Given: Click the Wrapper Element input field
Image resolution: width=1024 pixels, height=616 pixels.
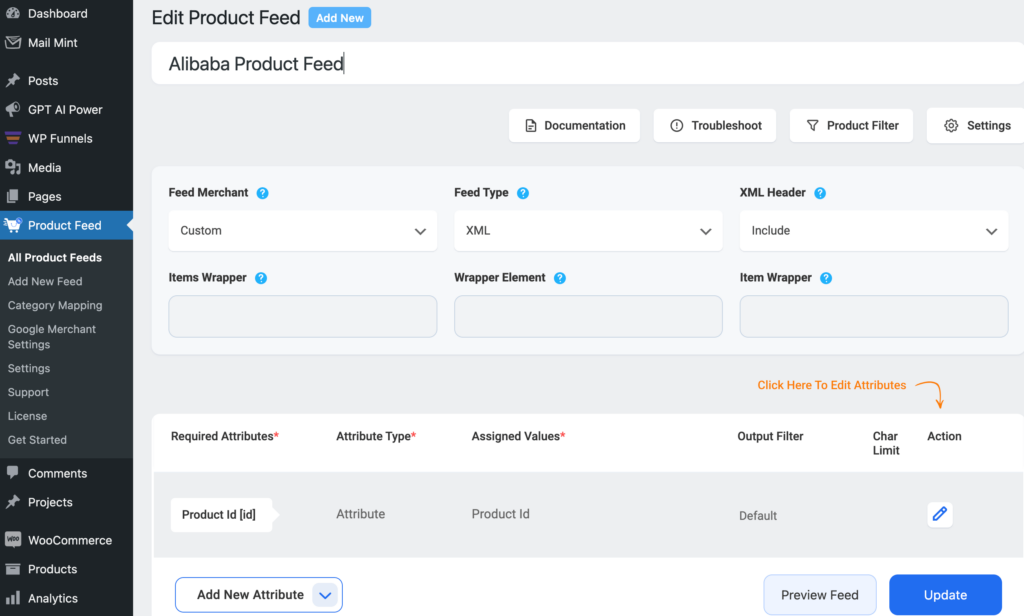Looking at the screenshot, I should coord(588,316).
